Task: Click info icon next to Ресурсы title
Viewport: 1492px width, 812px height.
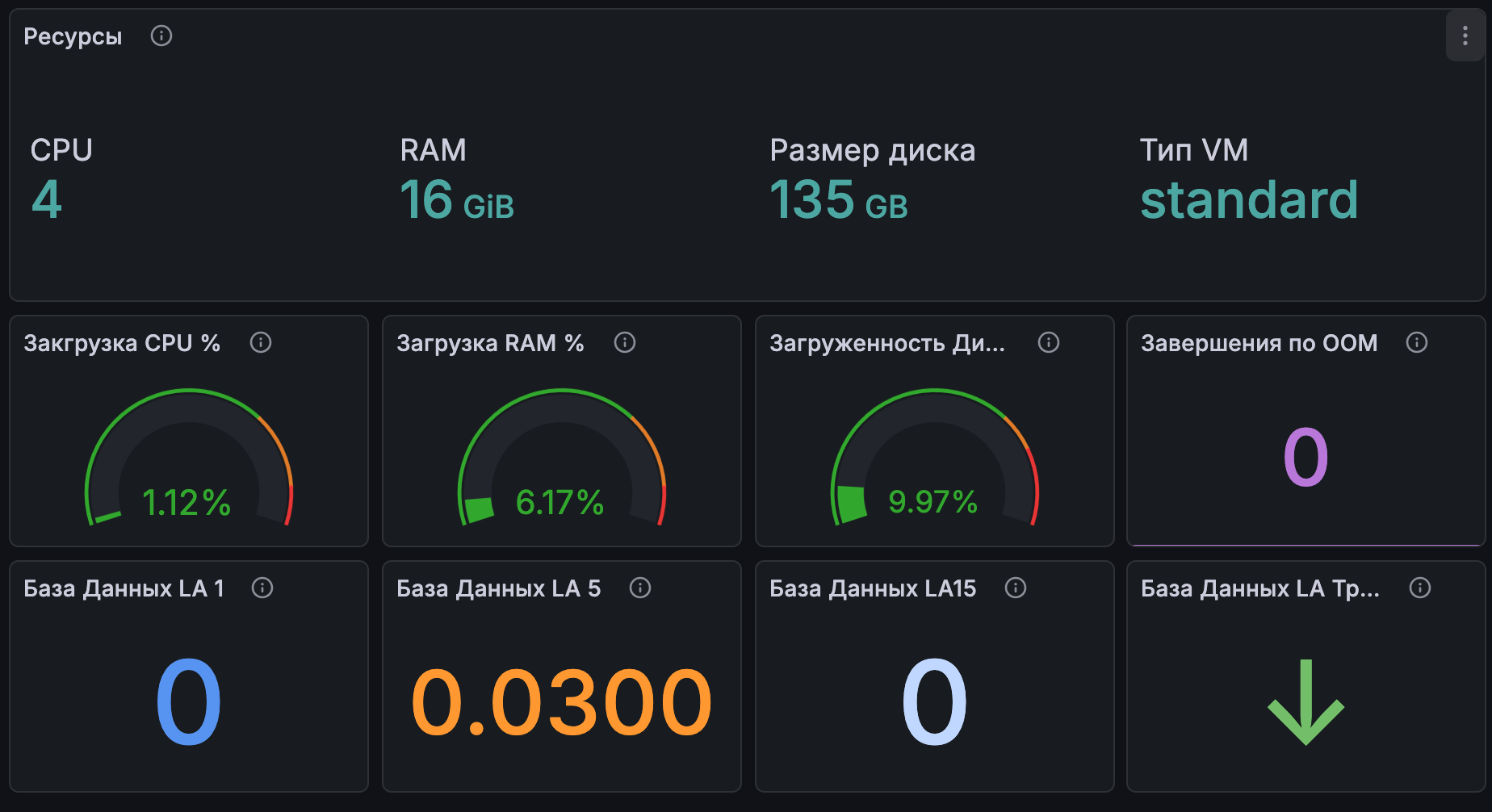Action: 161,36
